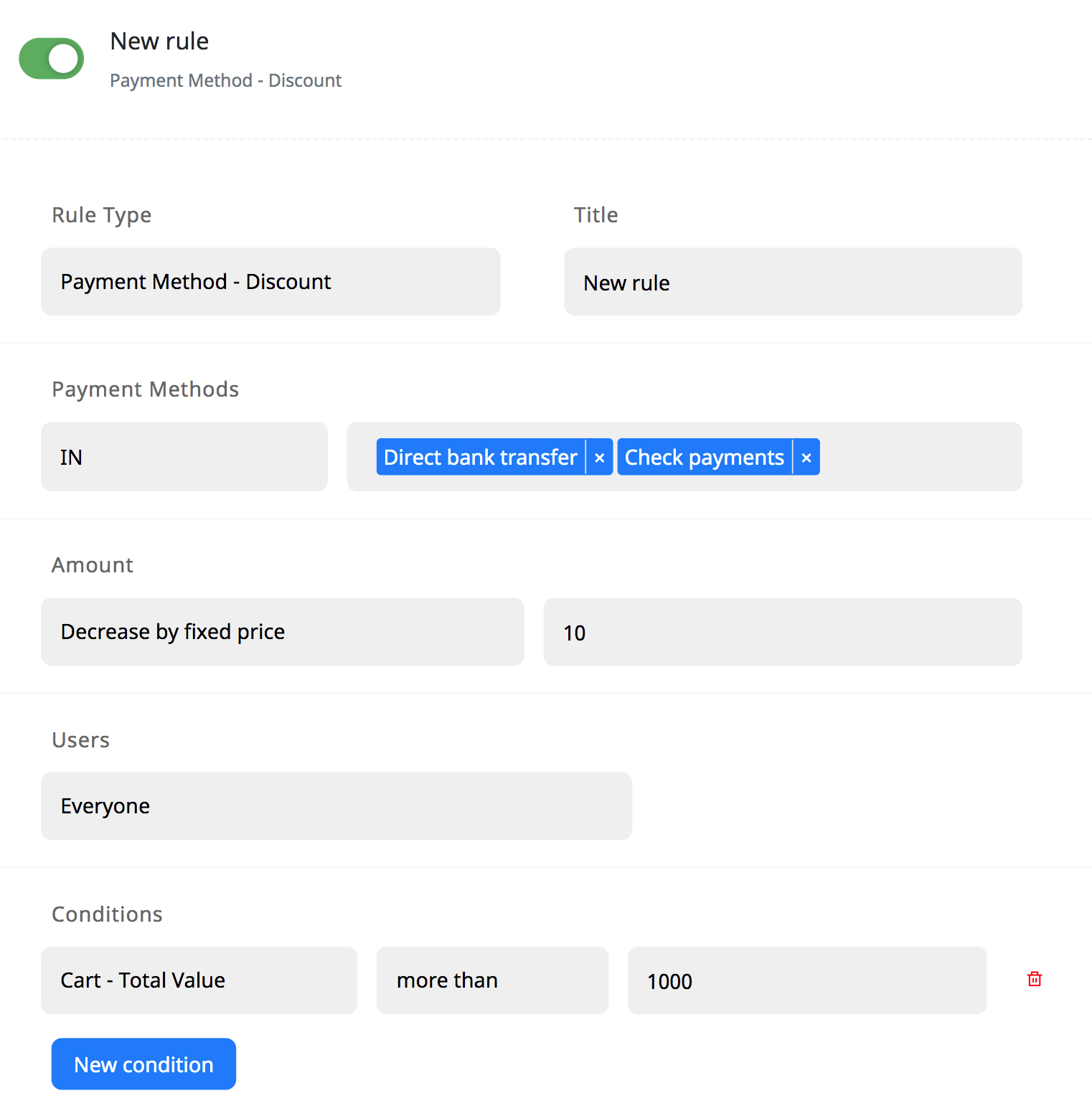Viewport: 1092px width, 1106px height.
Task: Click the New condition button
Action: (x=143, y=1064)
